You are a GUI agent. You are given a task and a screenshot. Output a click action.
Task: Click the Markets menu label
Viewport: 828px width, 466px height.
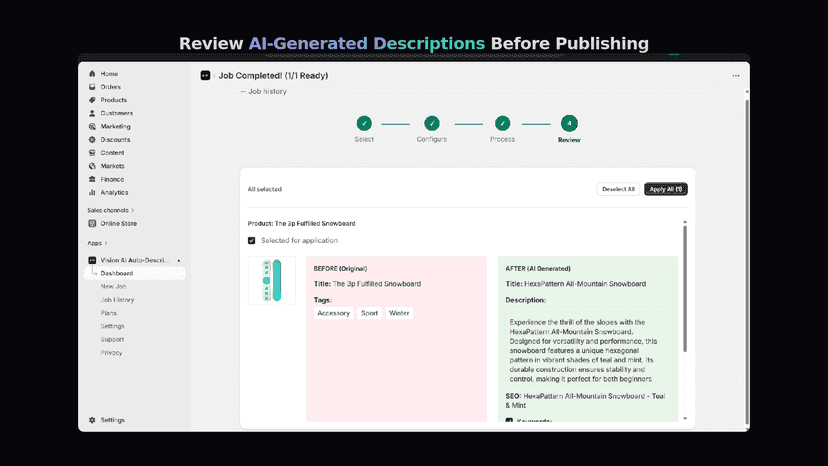pos(112,166)
